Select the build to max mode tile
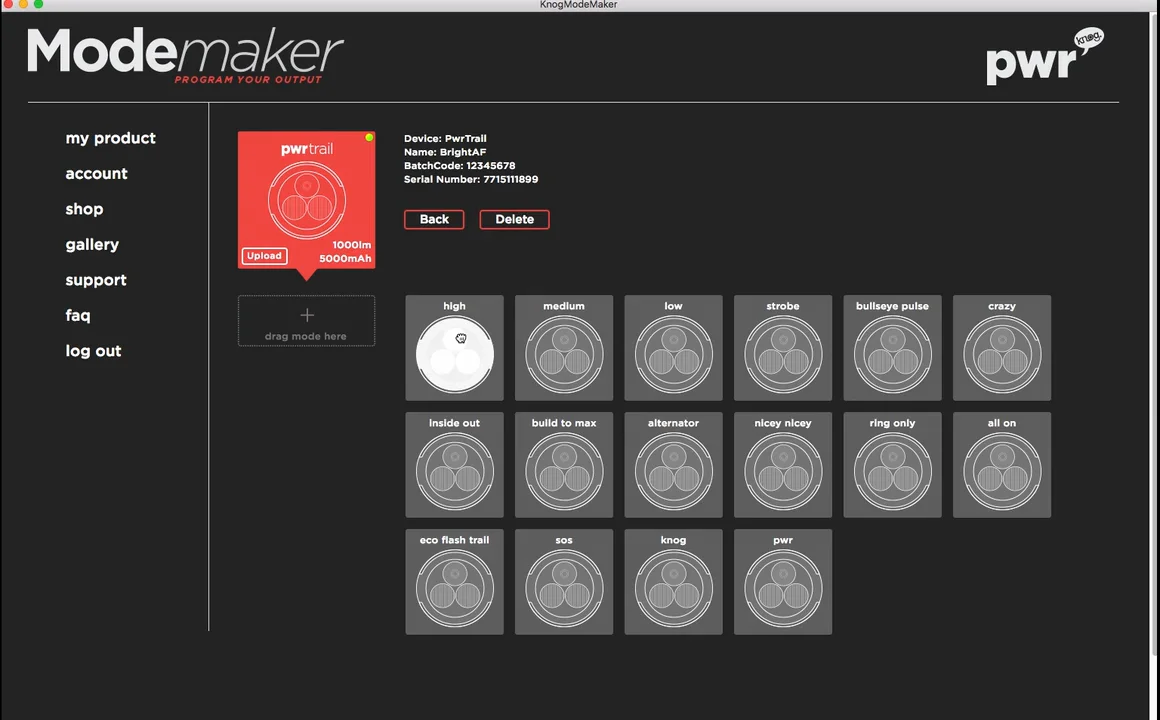 [x=564, y=465]
